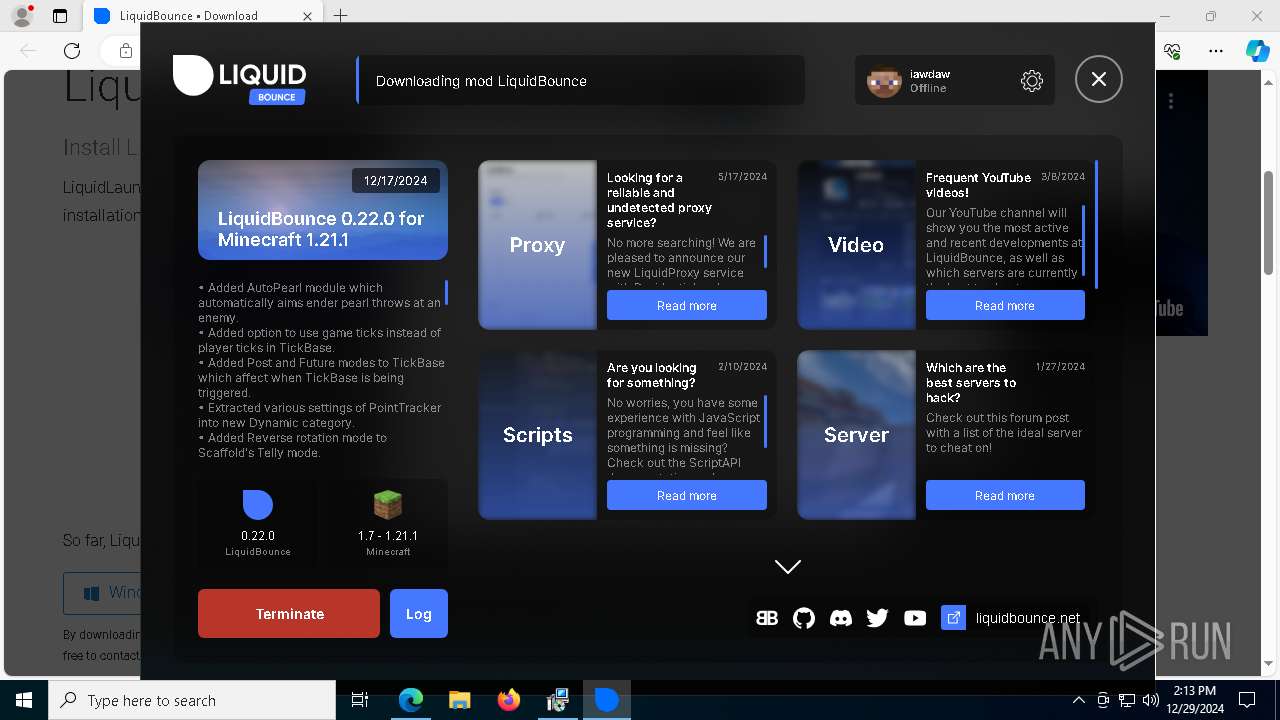The image size is (1280, 720).
Task: Refresh the browser page
Action: point(72,51)
